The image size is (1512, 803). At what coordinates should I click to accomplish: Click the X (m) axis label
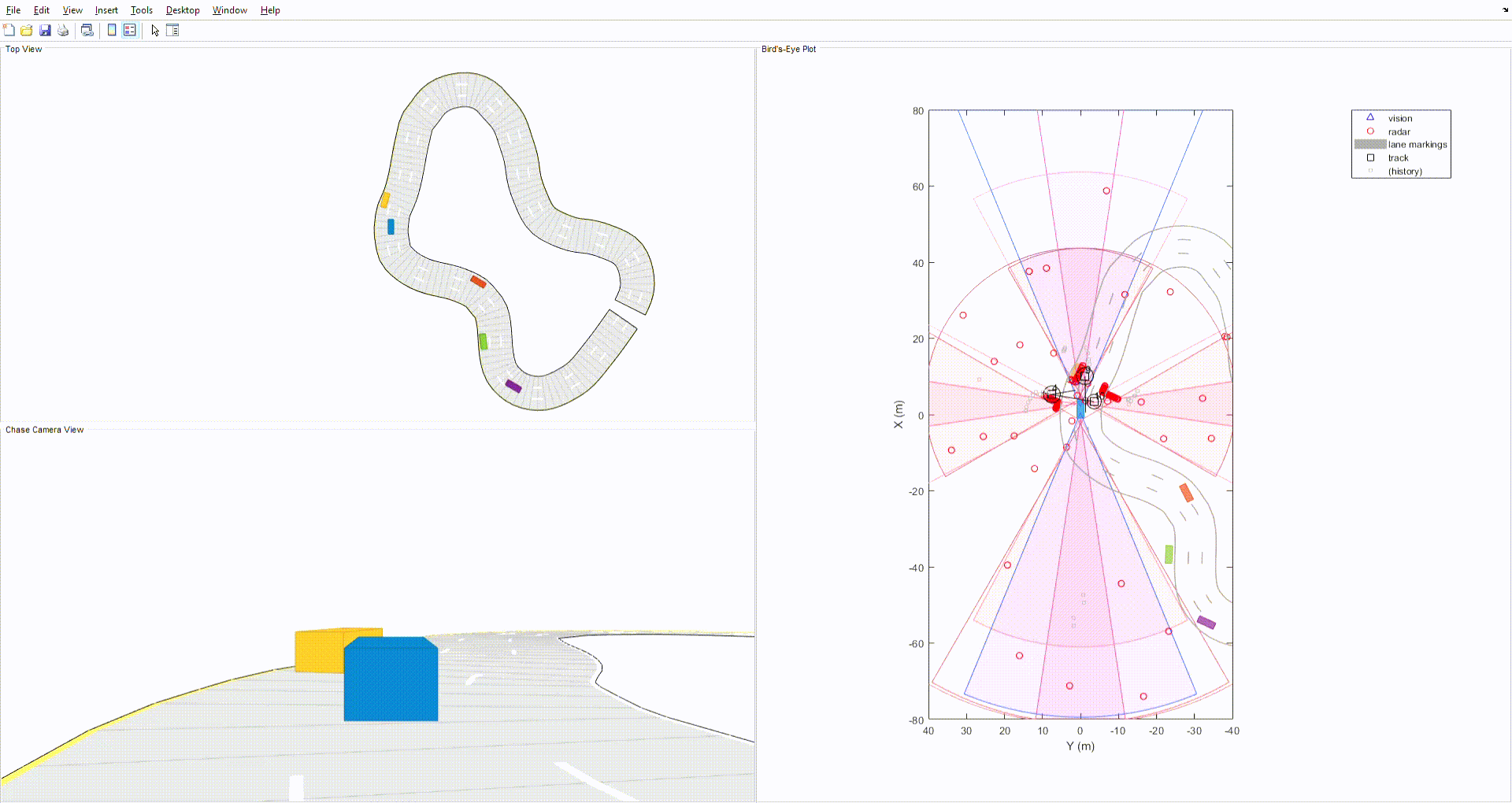898,414
